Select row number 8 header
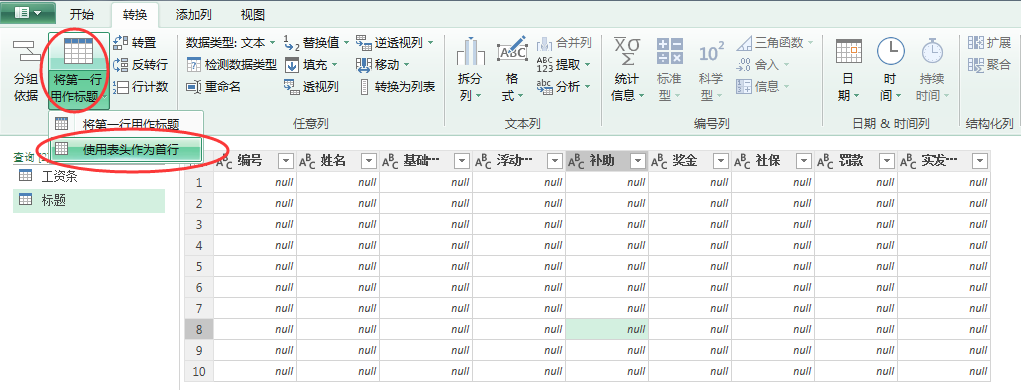This screenshot has width=1021, height=390. [199, 329]
